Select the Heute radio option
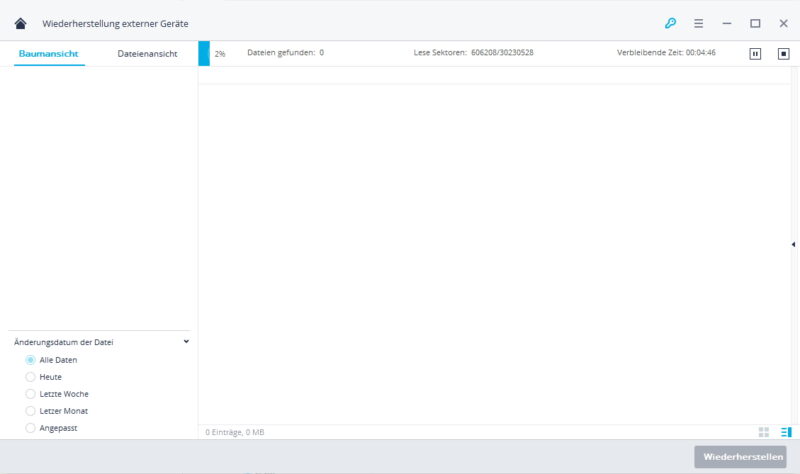 tap(31, 377)
